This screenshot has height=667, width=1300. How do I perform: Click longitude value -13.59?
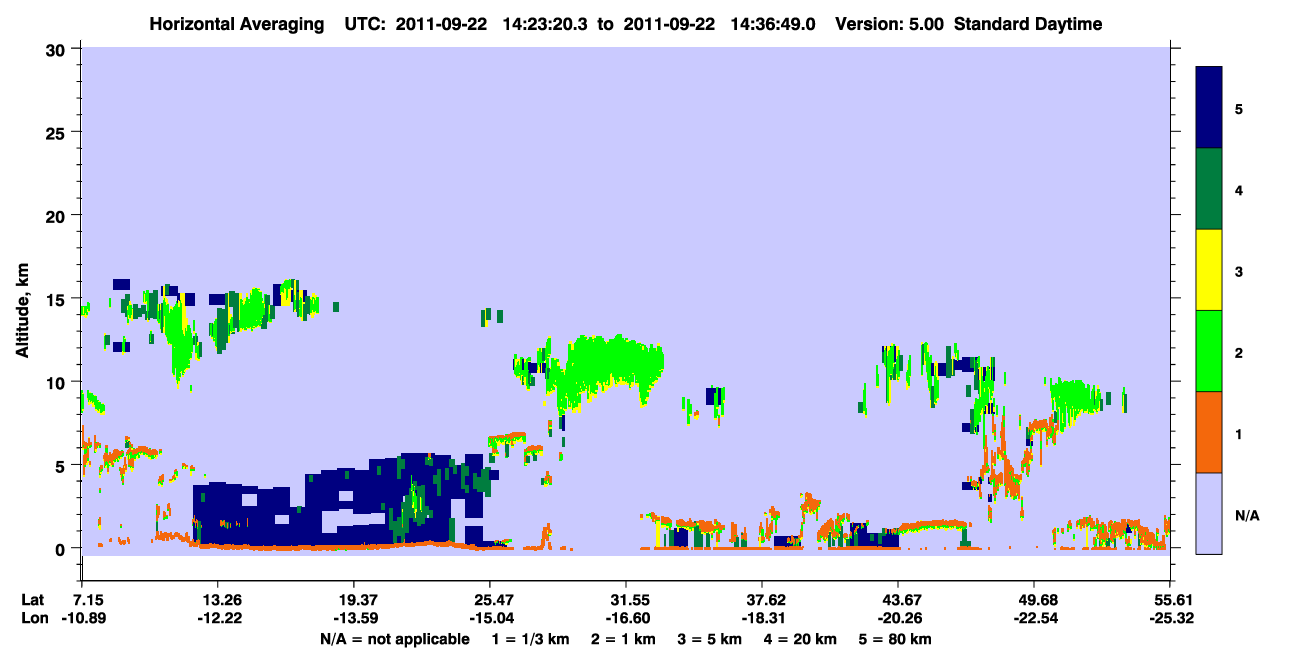[354, 618]
